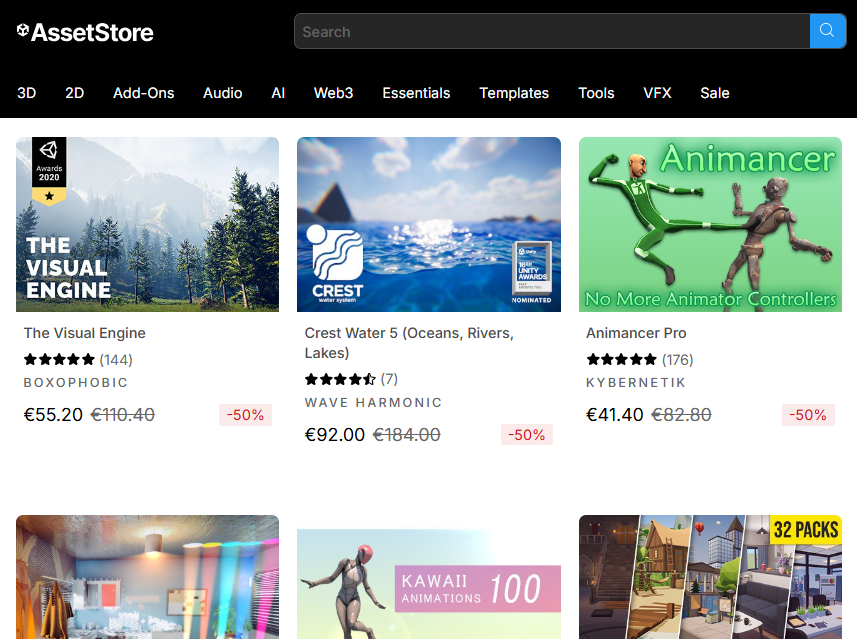Expand the Templates category menu
The width and height of the screenshot is (857, 639).
514,93
